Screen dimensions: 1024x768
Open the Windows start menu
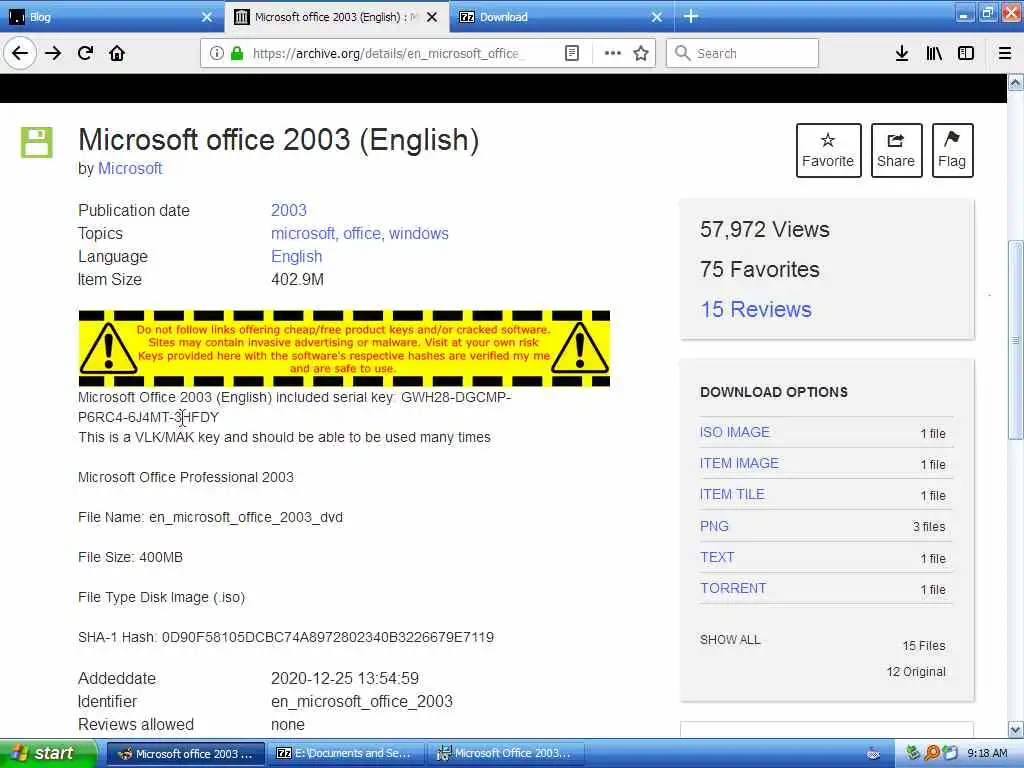47,754
